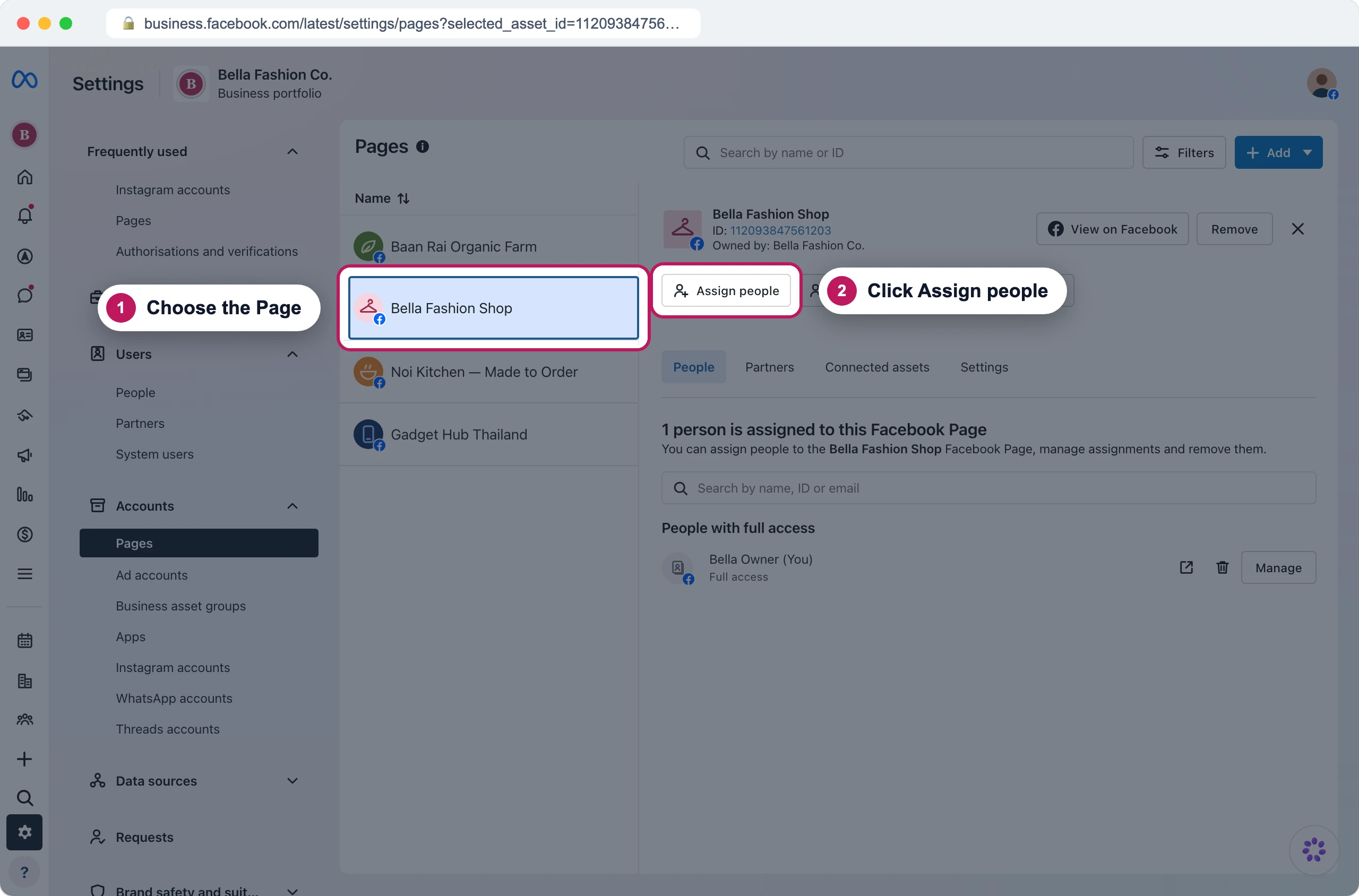Open the Add button dropdown arrow

pyautogui.click(x=1307, y=152)
